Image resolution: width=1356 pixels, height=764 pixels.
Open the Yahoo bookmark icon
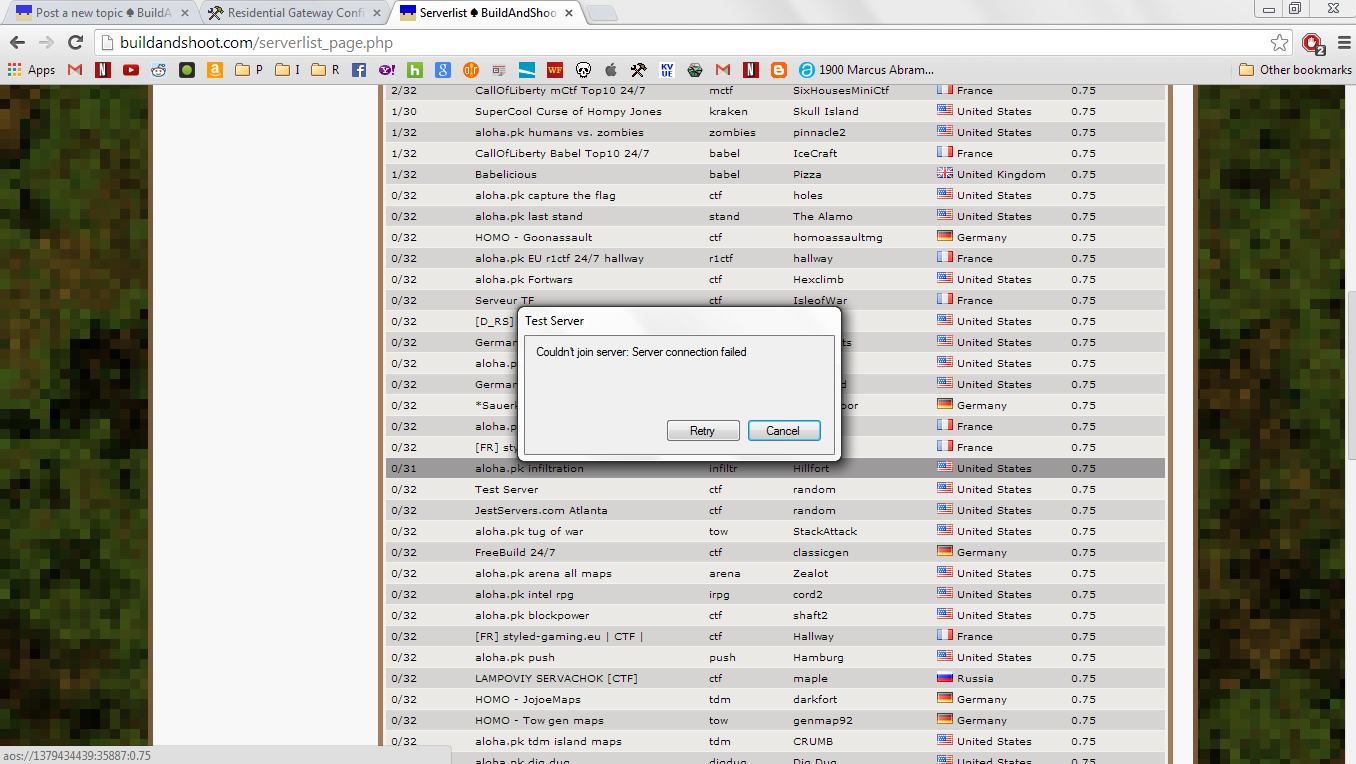(386, 70)
